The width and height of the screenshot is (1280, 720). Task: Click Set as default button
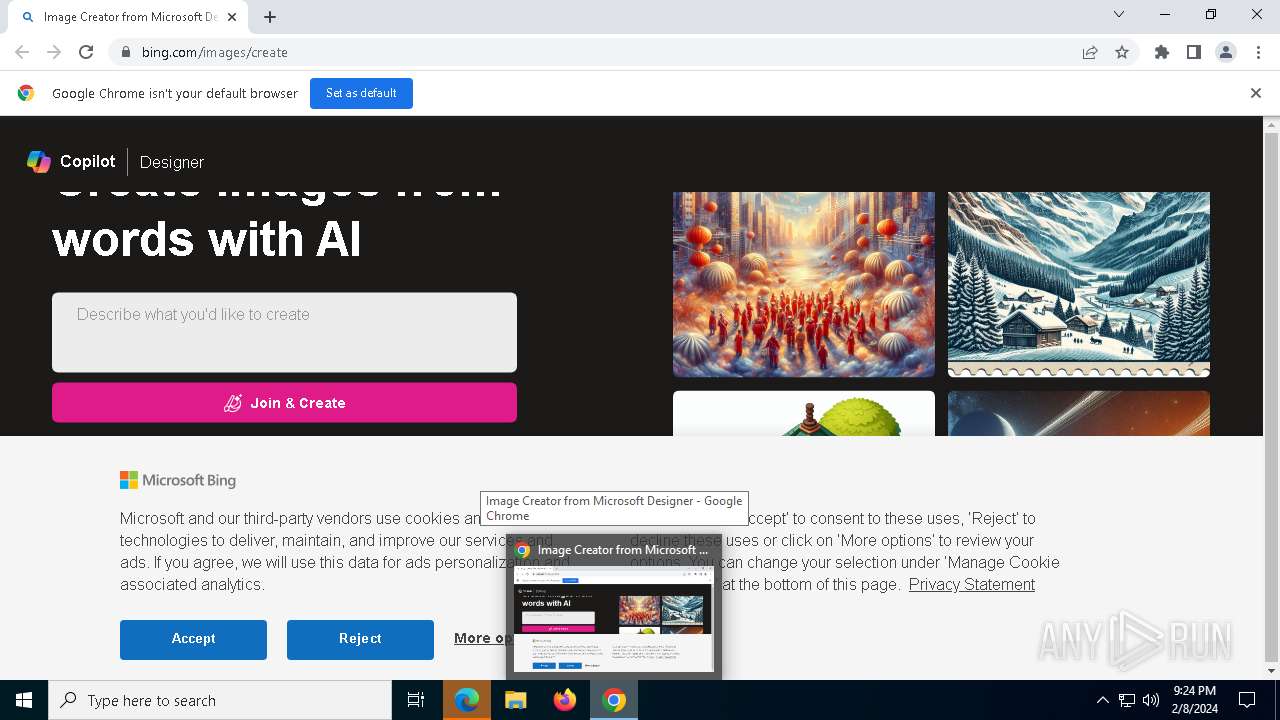coord(361,93)
